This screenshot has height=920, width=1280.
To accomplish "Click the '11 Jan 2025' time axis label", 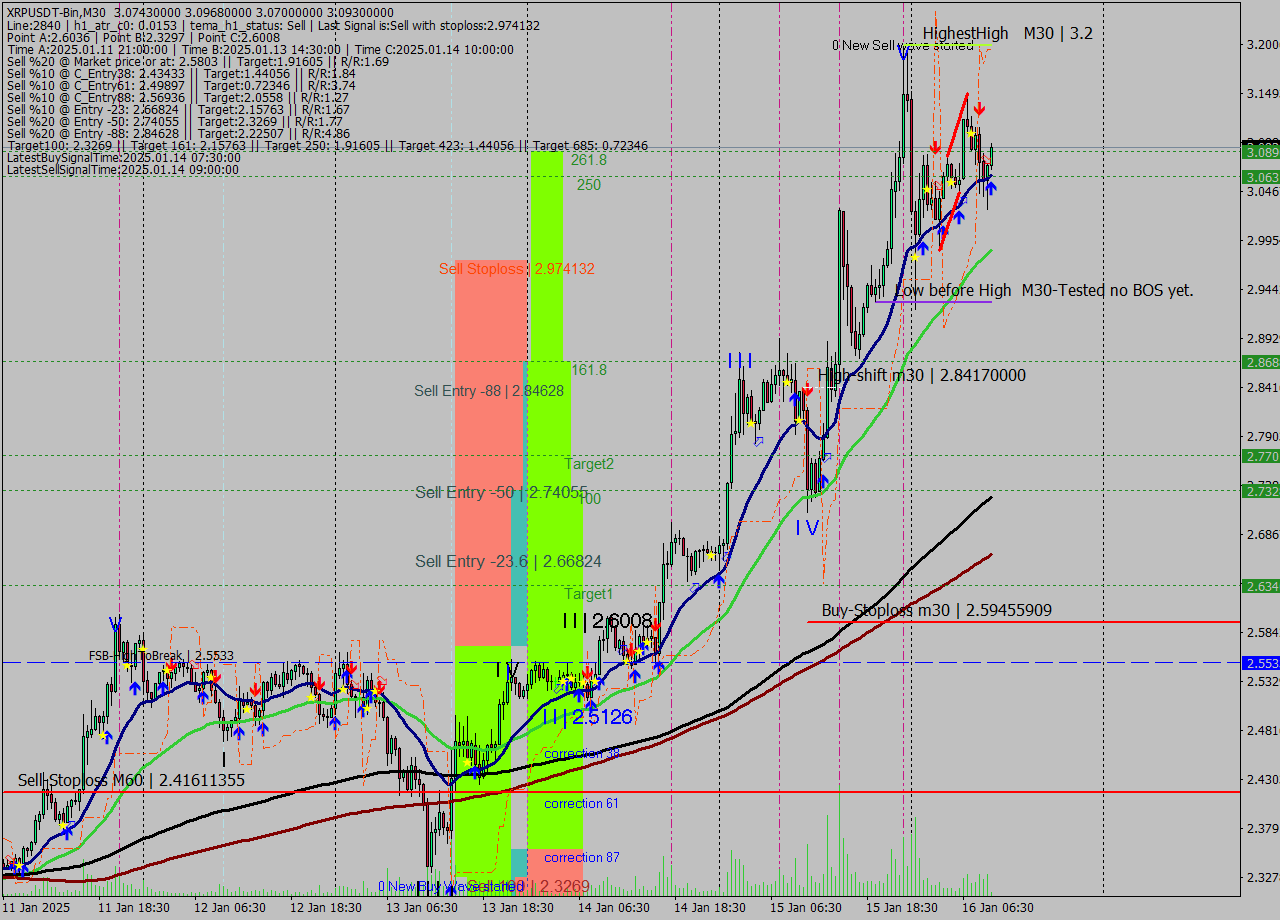I will click(37, 907).
